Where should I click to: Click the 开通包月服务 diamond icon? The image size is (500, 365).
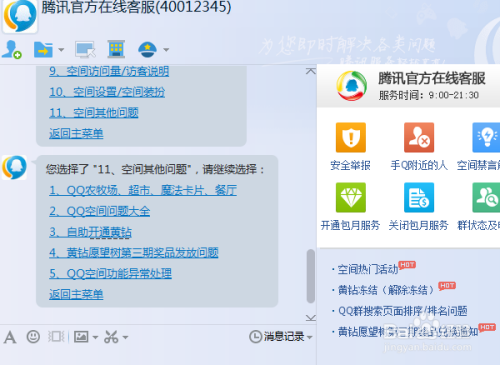[351, 197]
